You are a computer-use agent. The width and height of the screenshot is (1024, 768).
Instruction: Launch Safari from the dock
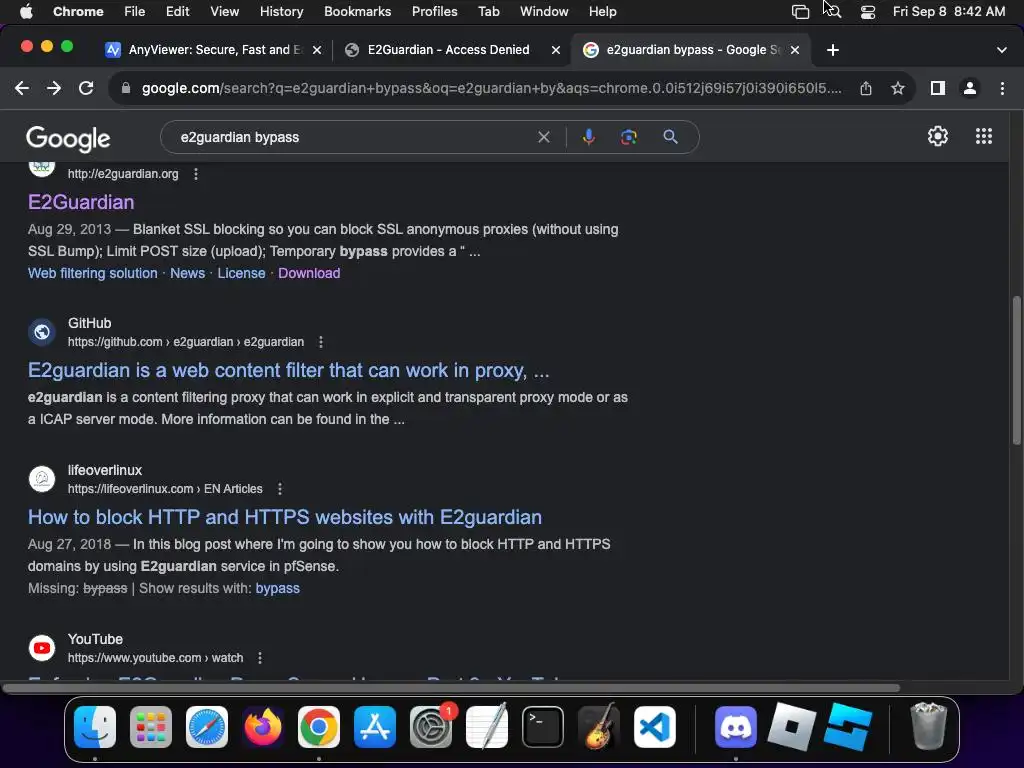click(207, 727)
